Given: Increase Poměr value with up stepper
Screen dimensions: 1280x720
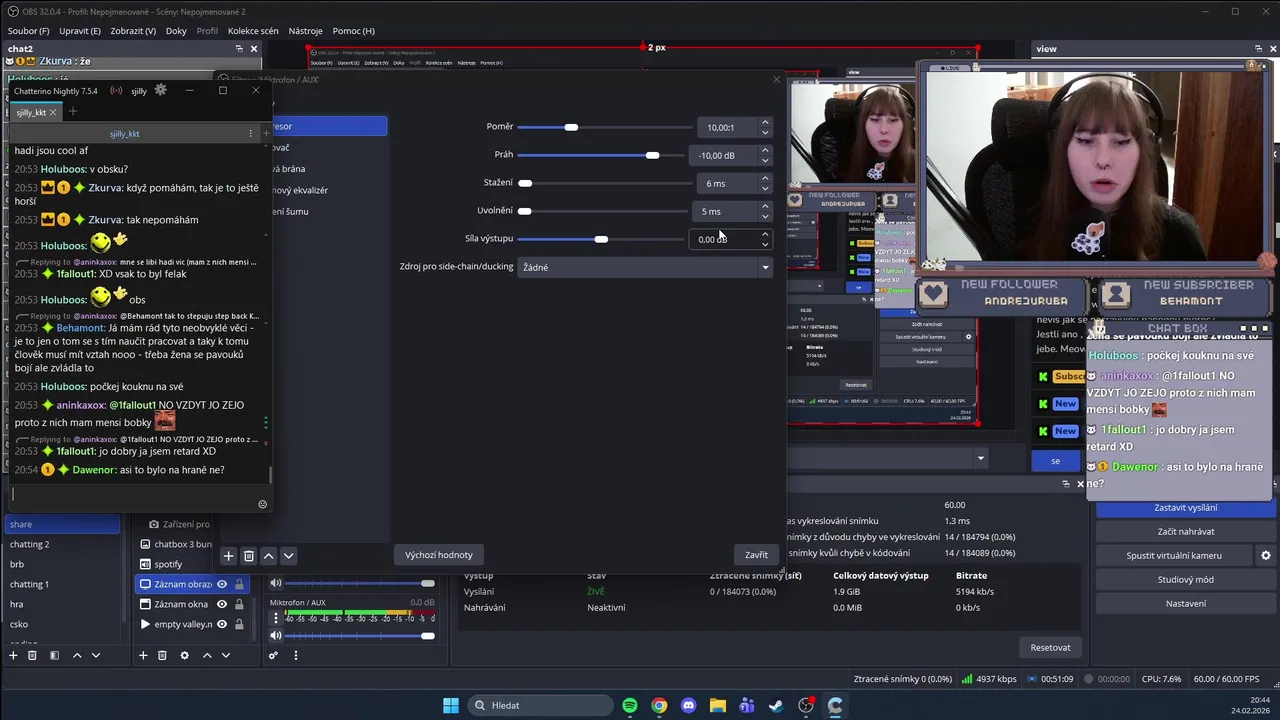Looking at the screenshot, I should (765, 123).
